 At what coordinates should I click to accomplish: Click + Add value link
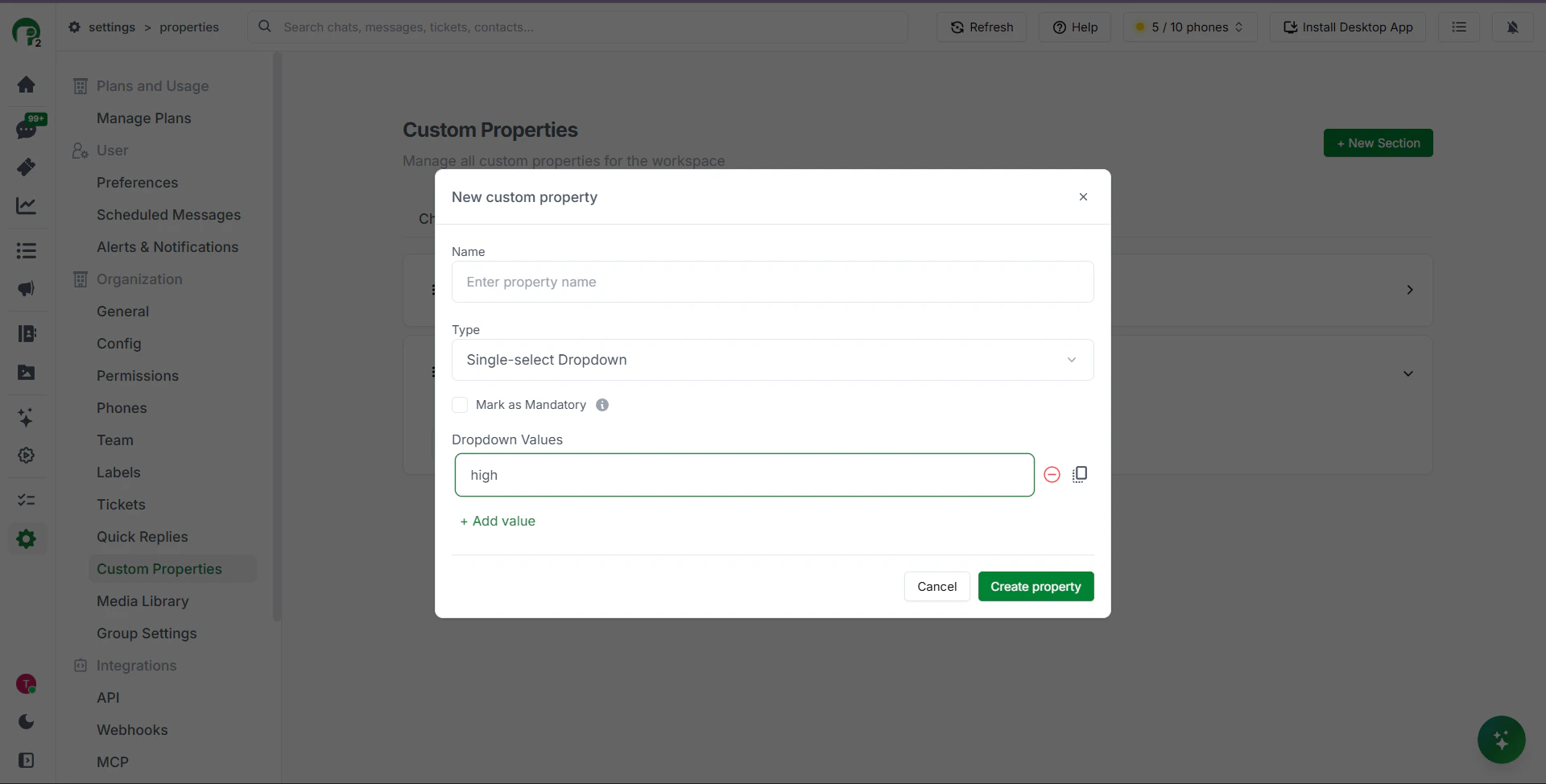[x=498, y=522]
